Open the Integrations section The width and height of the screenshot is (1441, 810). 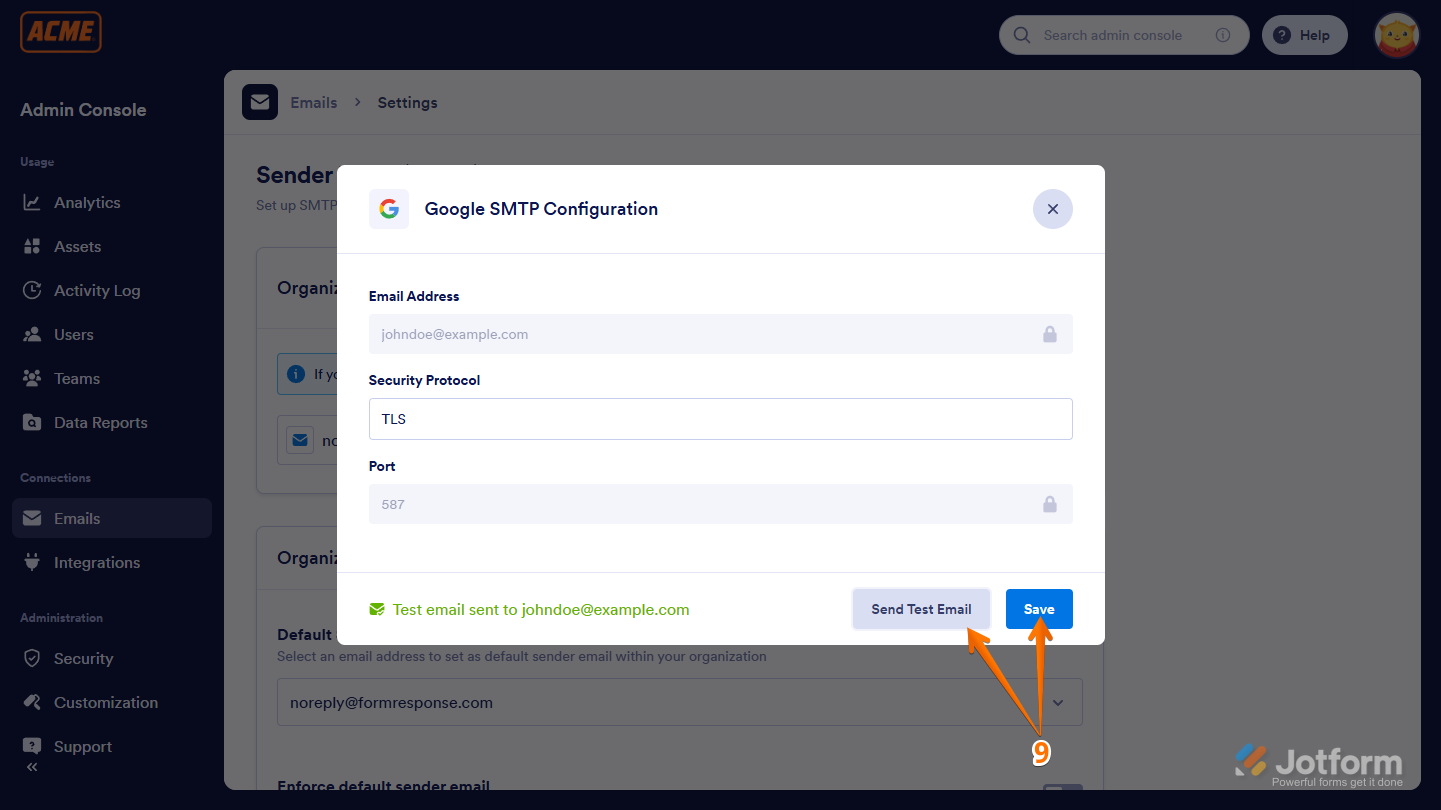tap(33, 562)
